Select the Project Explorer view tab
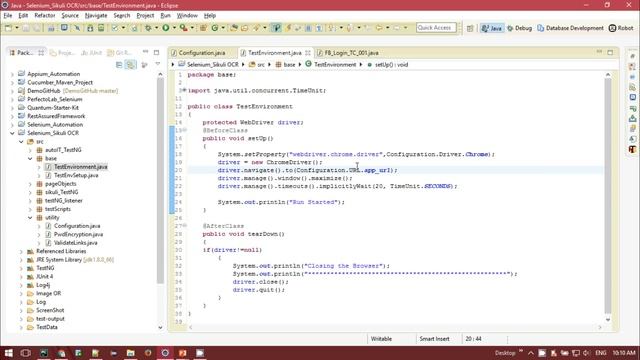This screenshot has width=640, height=360. 62,53
